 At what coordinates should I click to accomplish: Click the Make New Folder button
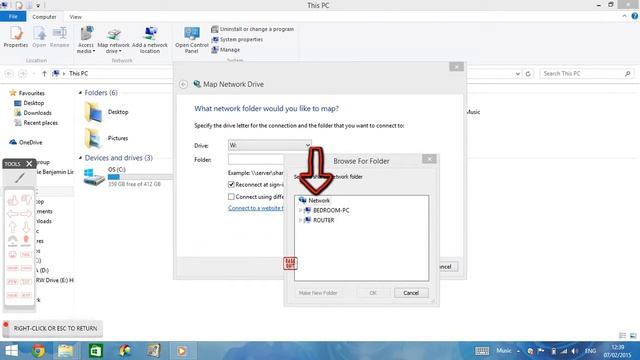click(318, 293)
